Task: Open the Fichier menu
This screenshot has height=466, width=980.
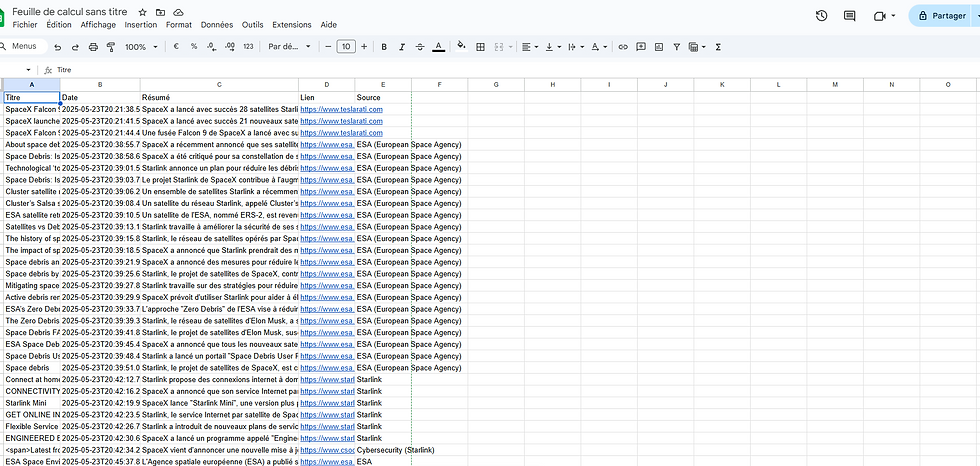Action: tap(25, 25)
